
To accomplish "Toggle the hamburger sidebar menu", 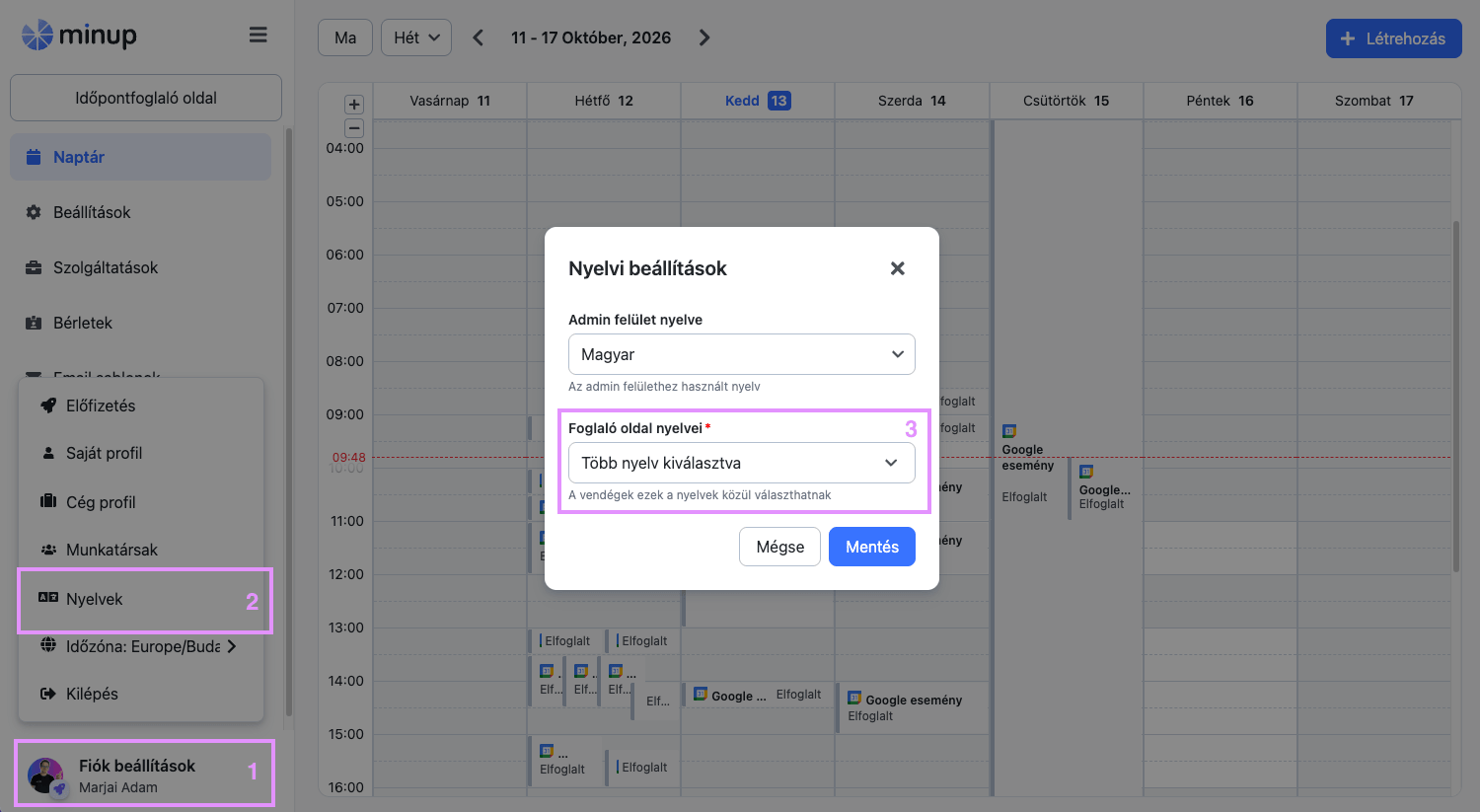I will 259,36.
